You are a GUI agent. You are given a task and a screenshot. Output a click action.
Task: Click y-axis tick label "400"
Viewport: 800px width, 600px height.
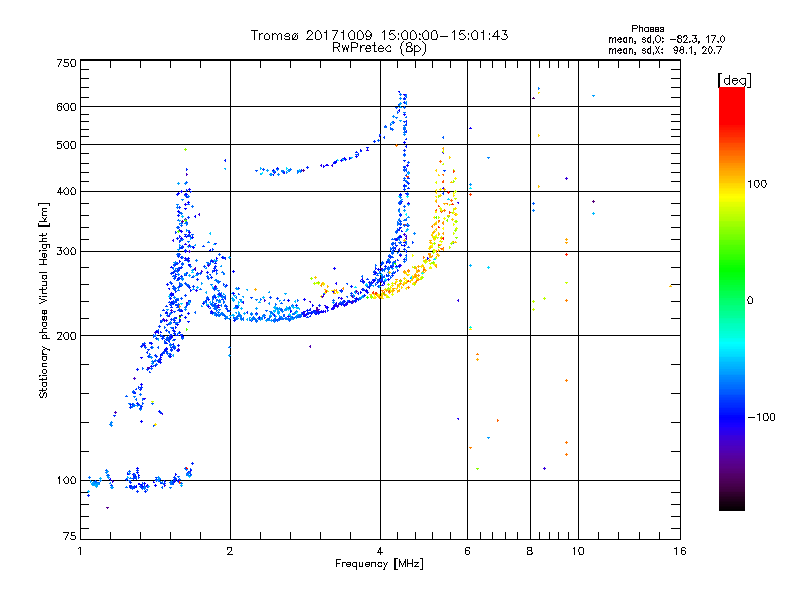pos(67,191)
